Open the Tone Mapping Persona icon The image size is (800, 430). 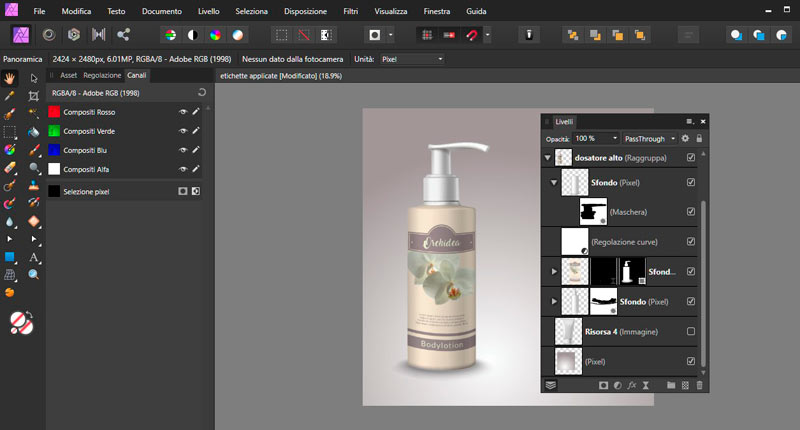click(x=98, y=35)
